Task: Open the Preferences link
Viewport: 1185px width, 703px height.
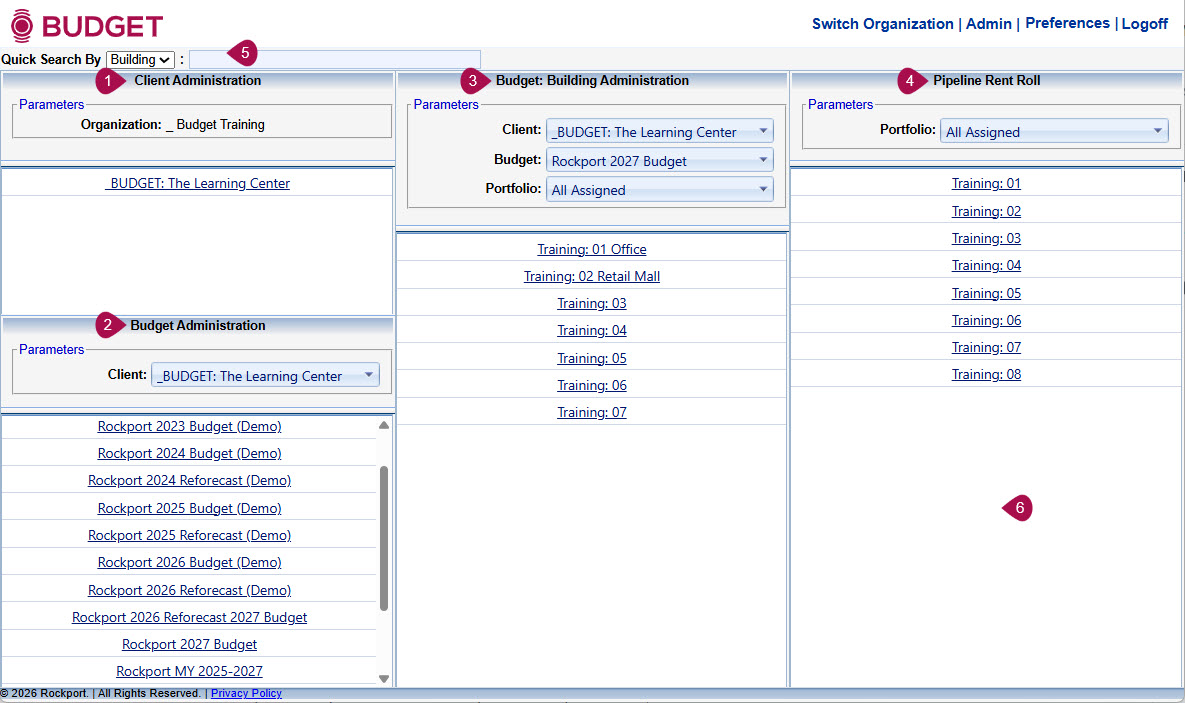Action: pyautogui.click(x=1067, y=23)
